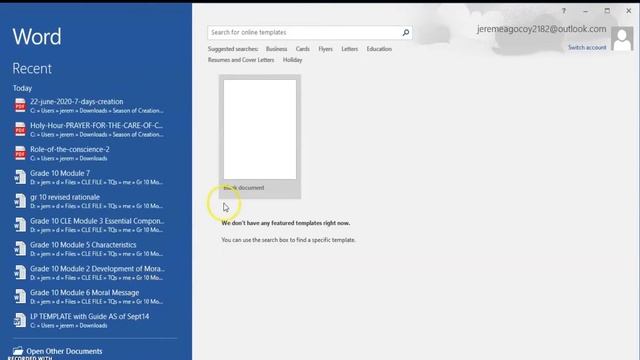This screenshot has height=360, width=640.
Task: Open the Blank document thumbnail
Action: click(x=260, y=129)
